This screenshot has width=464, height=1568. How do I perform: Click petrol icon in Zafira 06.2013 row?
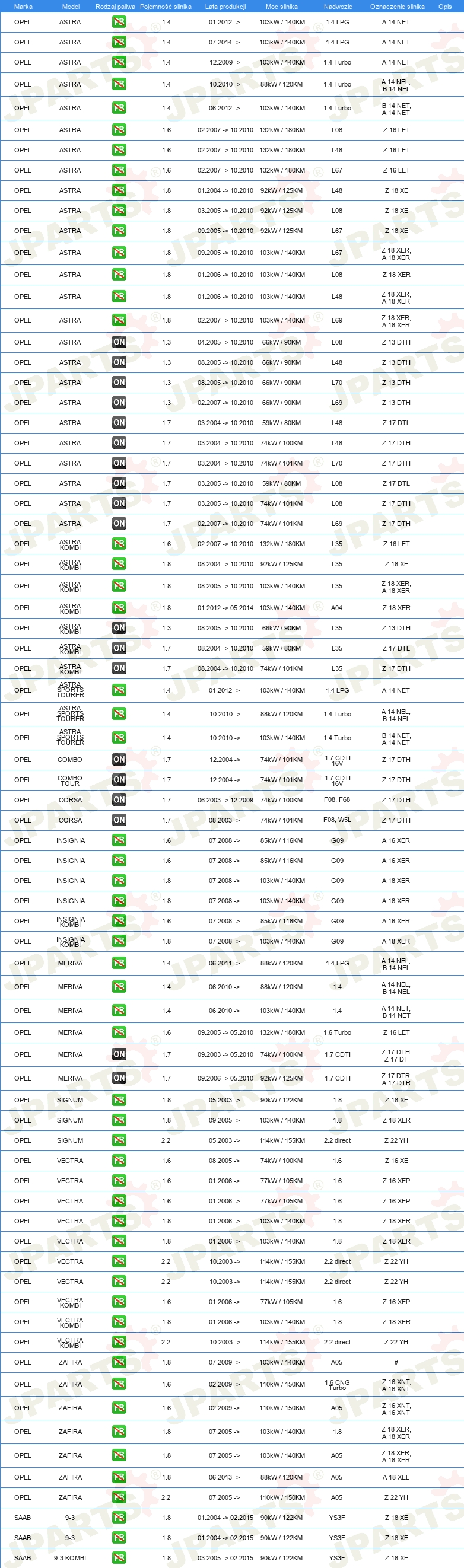[x=119, y=1477]
